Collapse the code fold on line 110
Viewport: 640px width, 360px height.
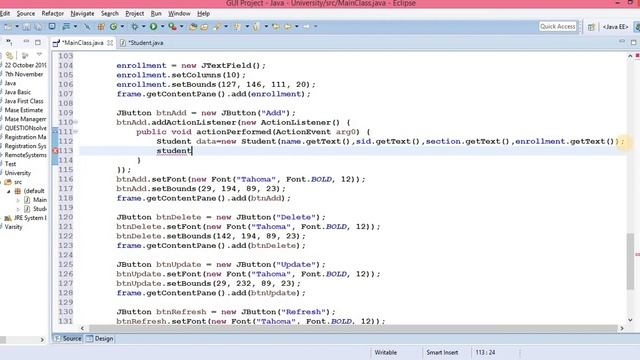[x=76, y=122]
